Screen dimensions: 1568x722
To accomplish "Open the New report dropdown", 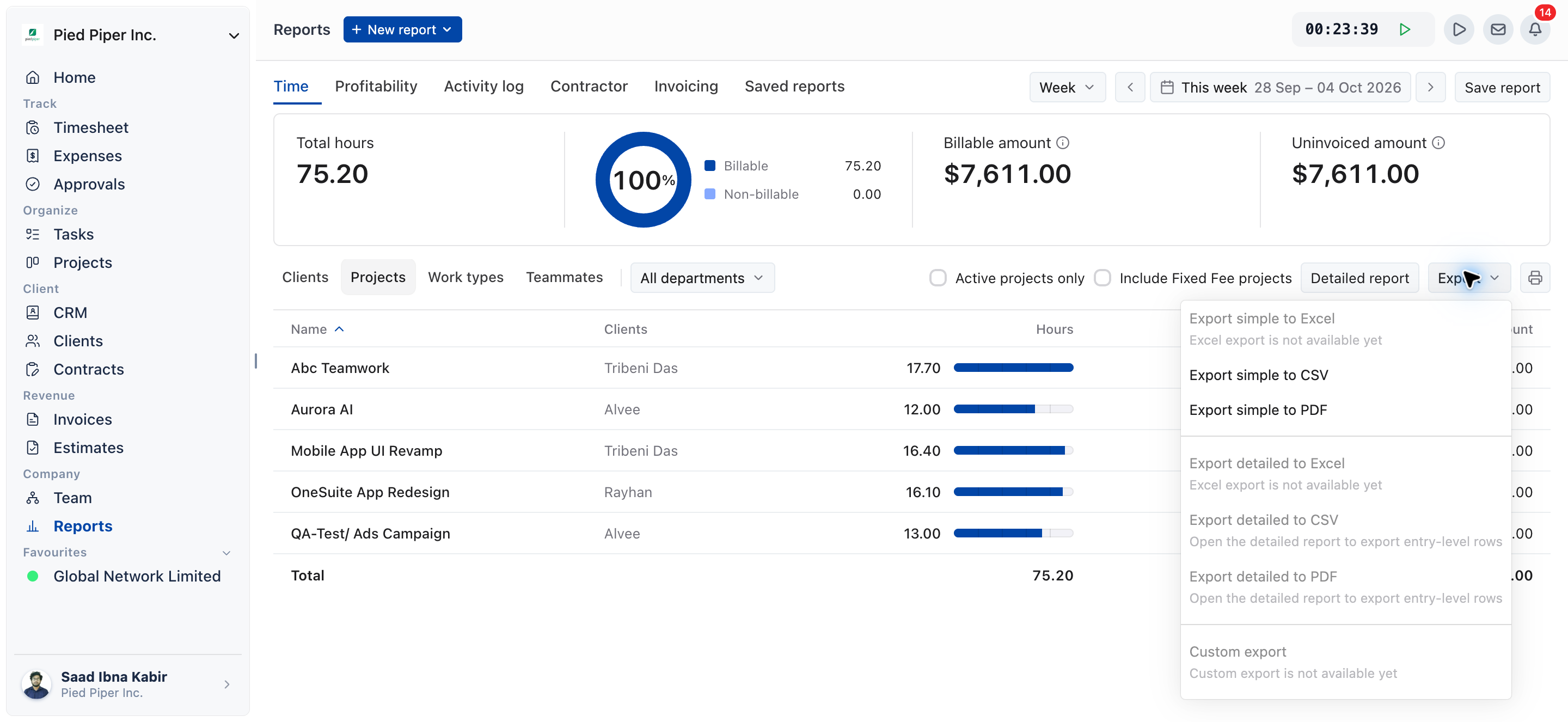I will tap(402, 29).
